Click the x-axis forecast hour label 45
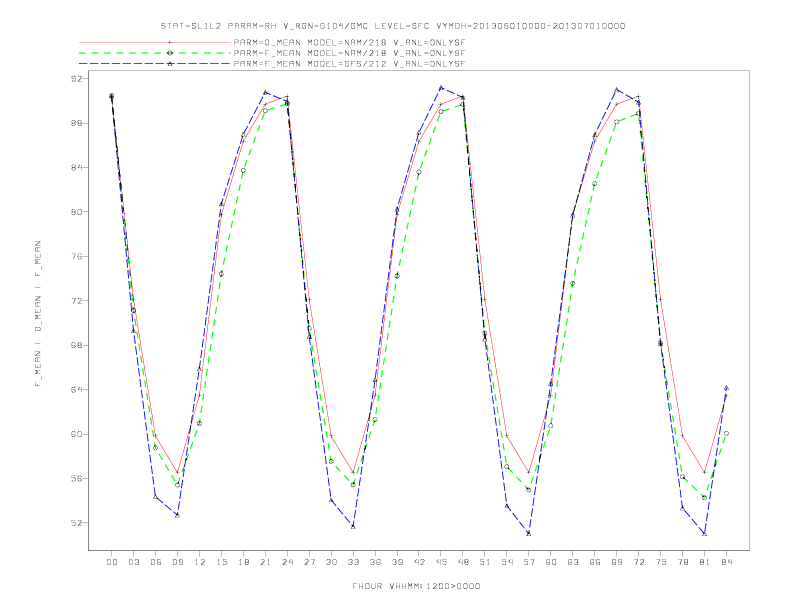The height and width of the screenshot is (612, 792). click(441, 562)
